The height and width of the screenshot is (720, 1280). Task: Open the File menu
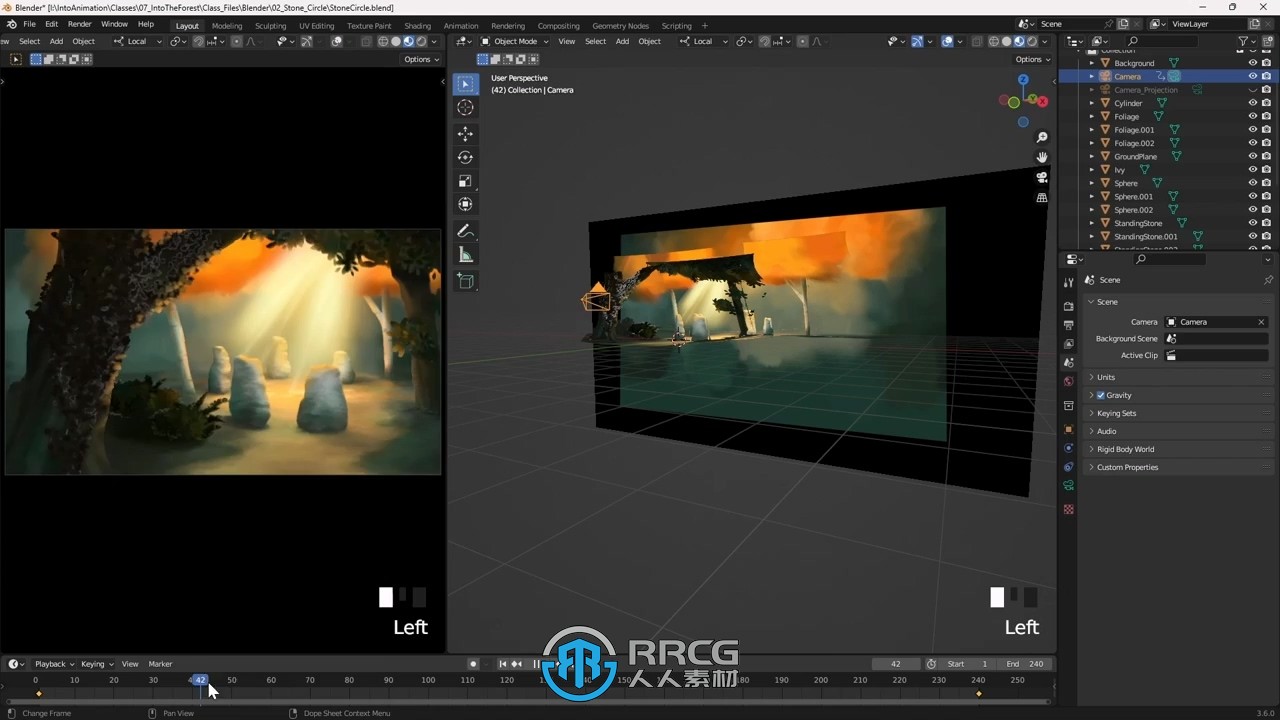29,24
